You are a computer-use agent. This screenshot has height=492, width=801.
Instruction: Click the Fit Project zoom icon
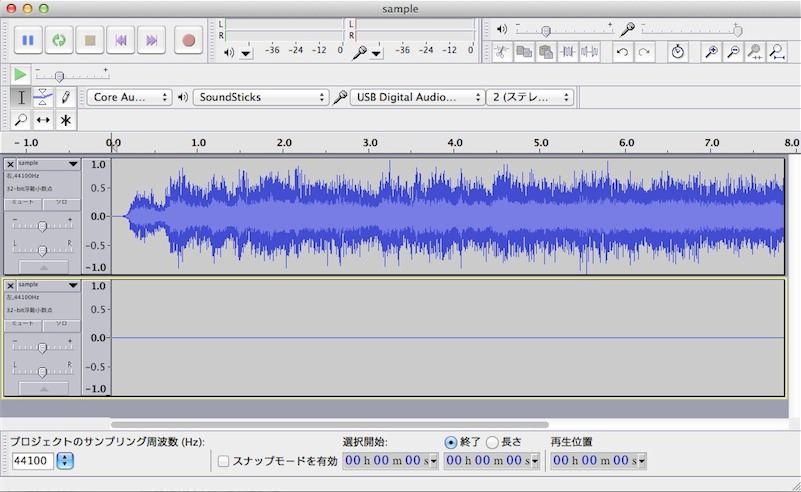(x=777, y=52)
